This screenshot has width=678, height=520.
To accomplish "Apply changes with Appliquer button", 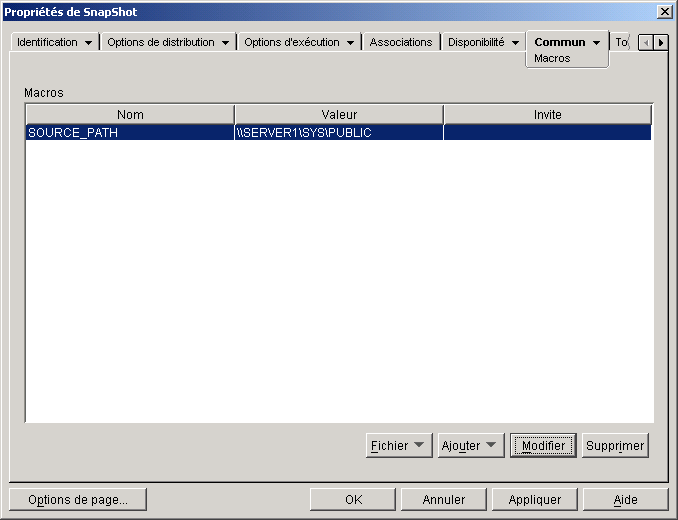I will 535,500.
